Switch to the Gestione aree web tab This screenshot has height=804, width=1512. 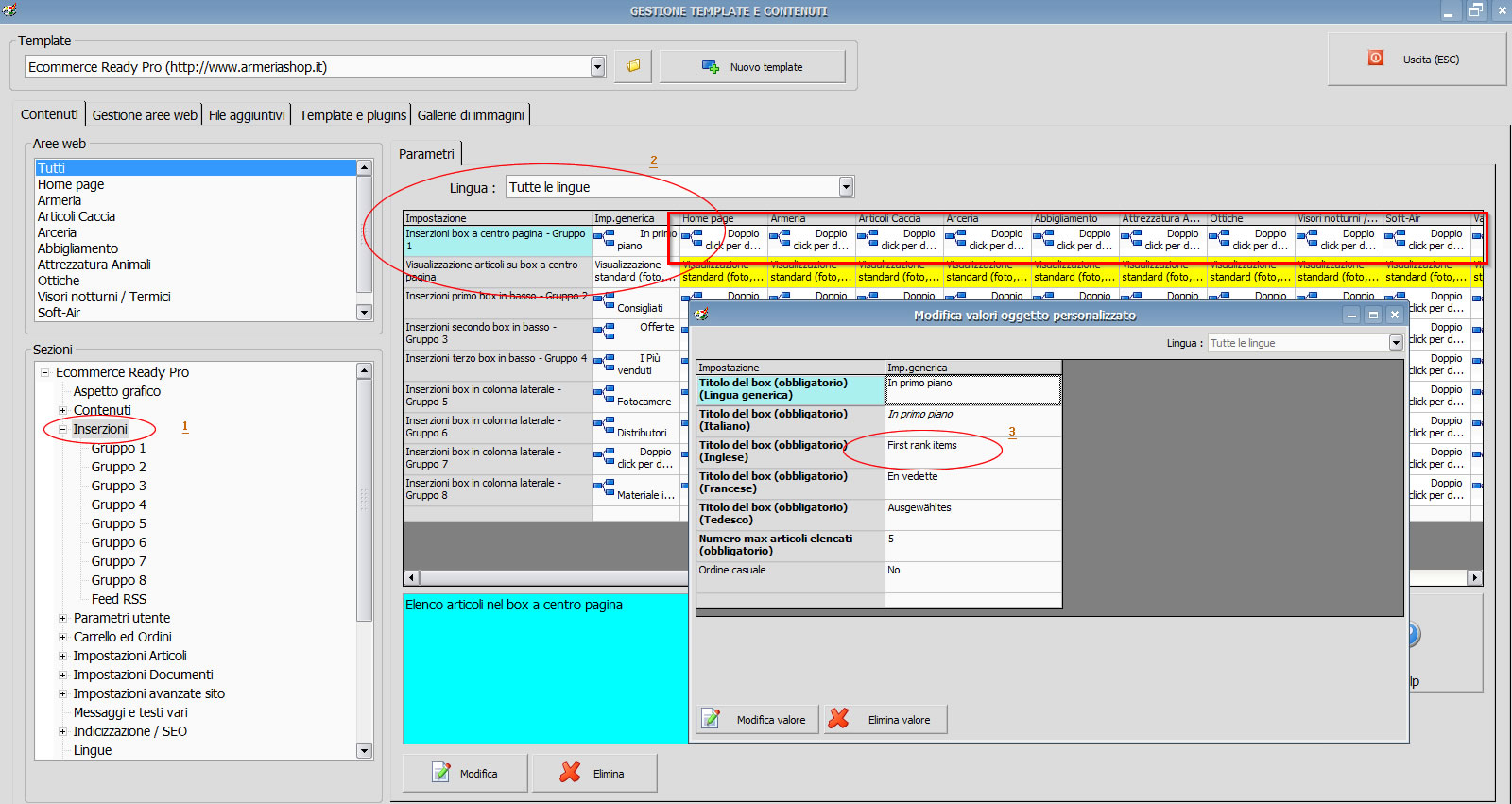coord(145,115)
